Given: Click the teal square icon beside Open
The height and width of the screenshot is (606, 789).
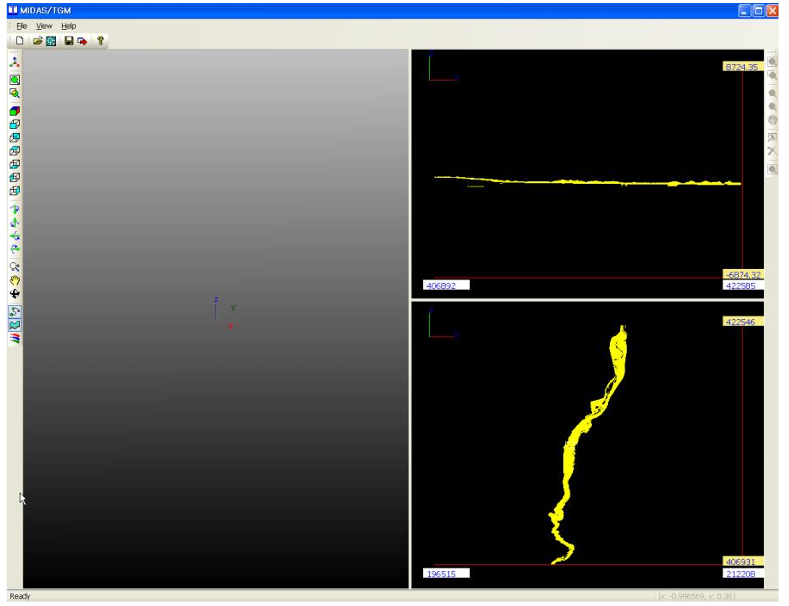Looking at the screenshot, I should point(51,41).
